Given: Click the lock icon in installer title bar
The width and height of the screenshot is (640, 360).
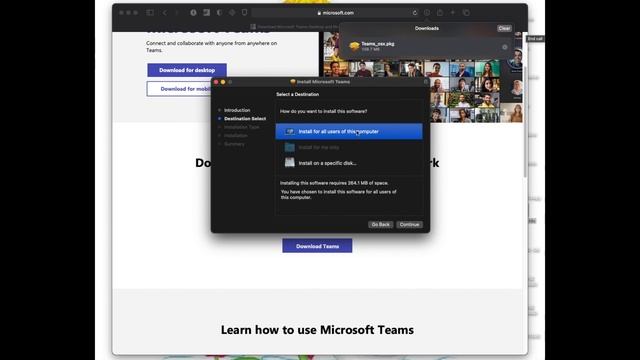Looking at the screenshot, I should [x=426, y=82].
